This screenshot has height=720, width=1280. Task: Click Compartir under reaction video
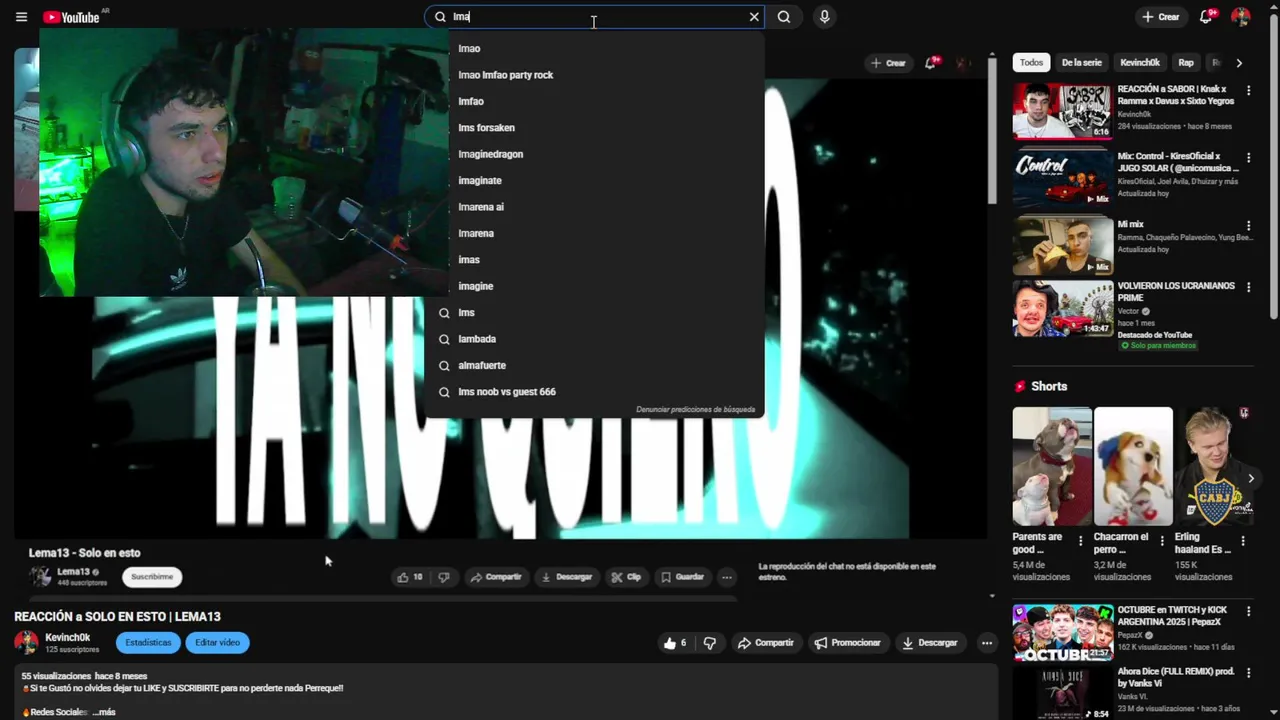[765, 643]
